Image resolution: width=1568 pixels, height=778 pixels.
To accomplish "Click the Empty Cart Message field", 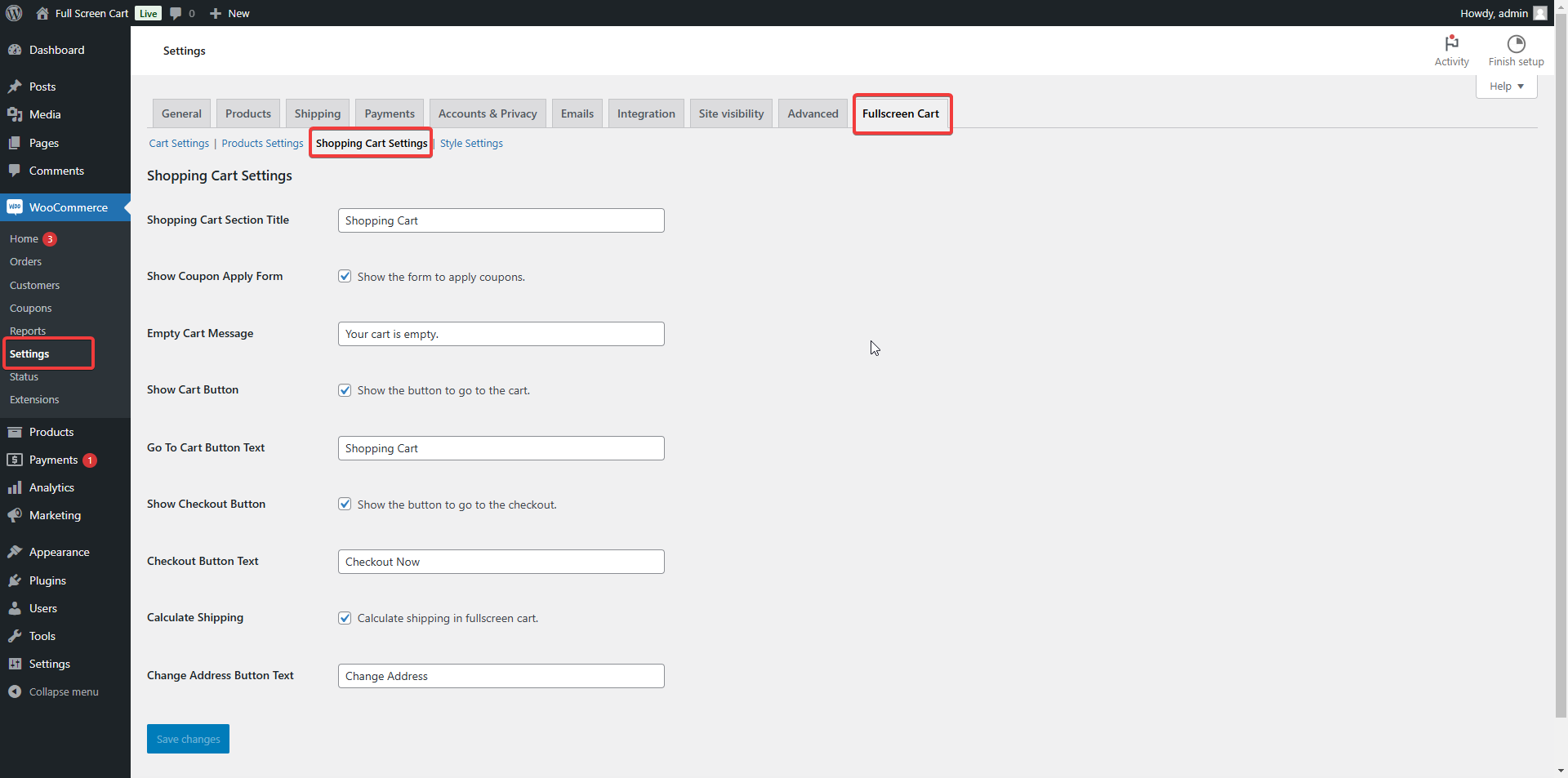I will (x=501, y=334).
